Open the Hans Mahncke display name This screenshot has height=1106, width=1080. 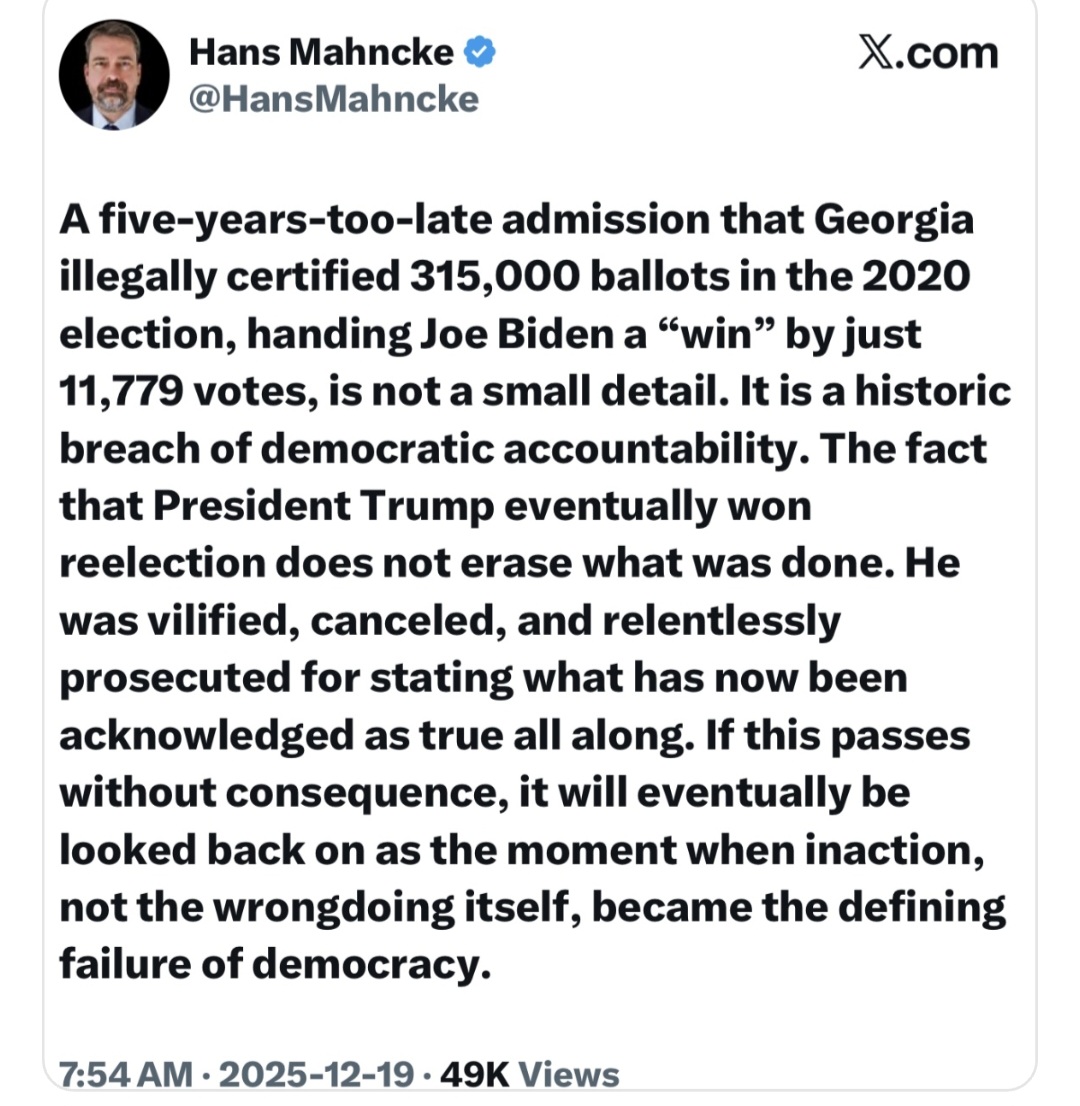pos(321,53)
